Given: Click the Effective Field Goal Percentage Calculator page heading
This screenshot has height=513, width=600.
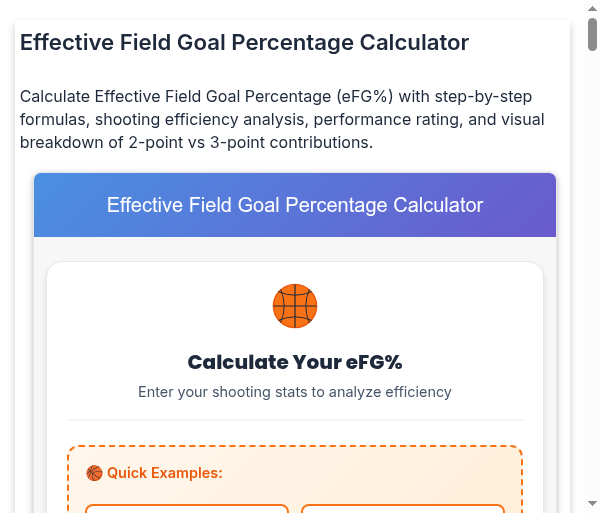Looking at the screenshot, I should [244, 42].
